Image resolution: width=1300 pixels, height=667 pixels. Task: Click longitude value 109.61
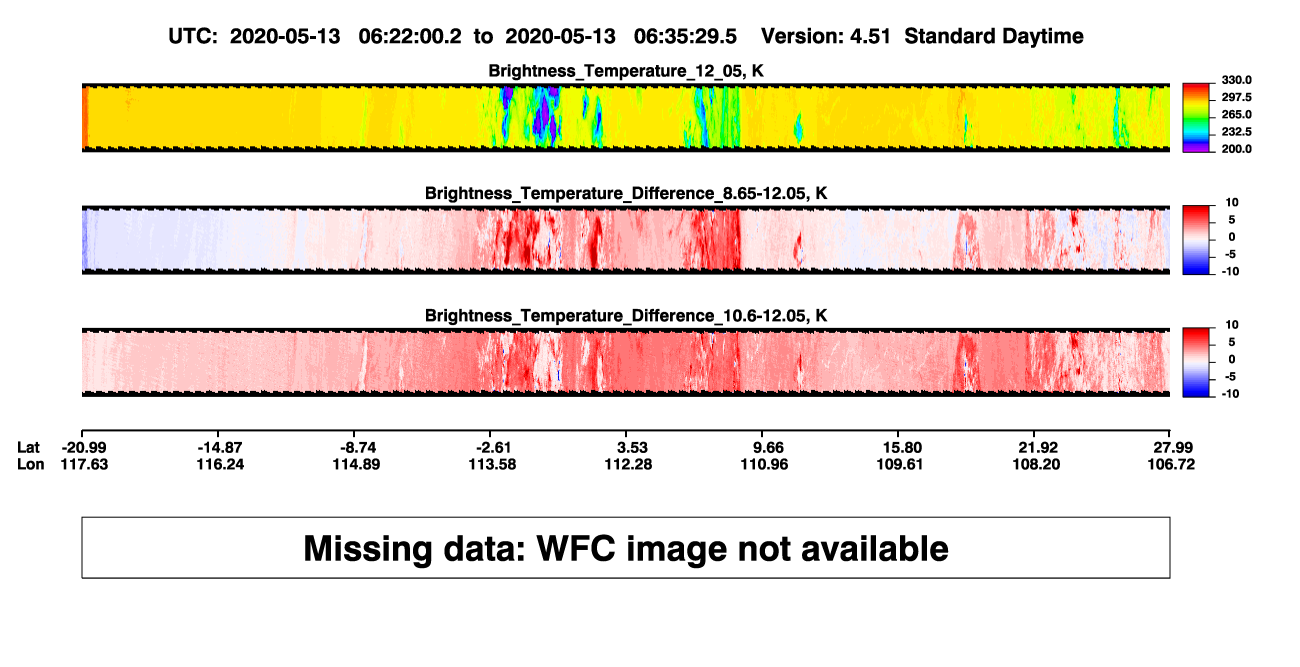click(x=902, y=464)
